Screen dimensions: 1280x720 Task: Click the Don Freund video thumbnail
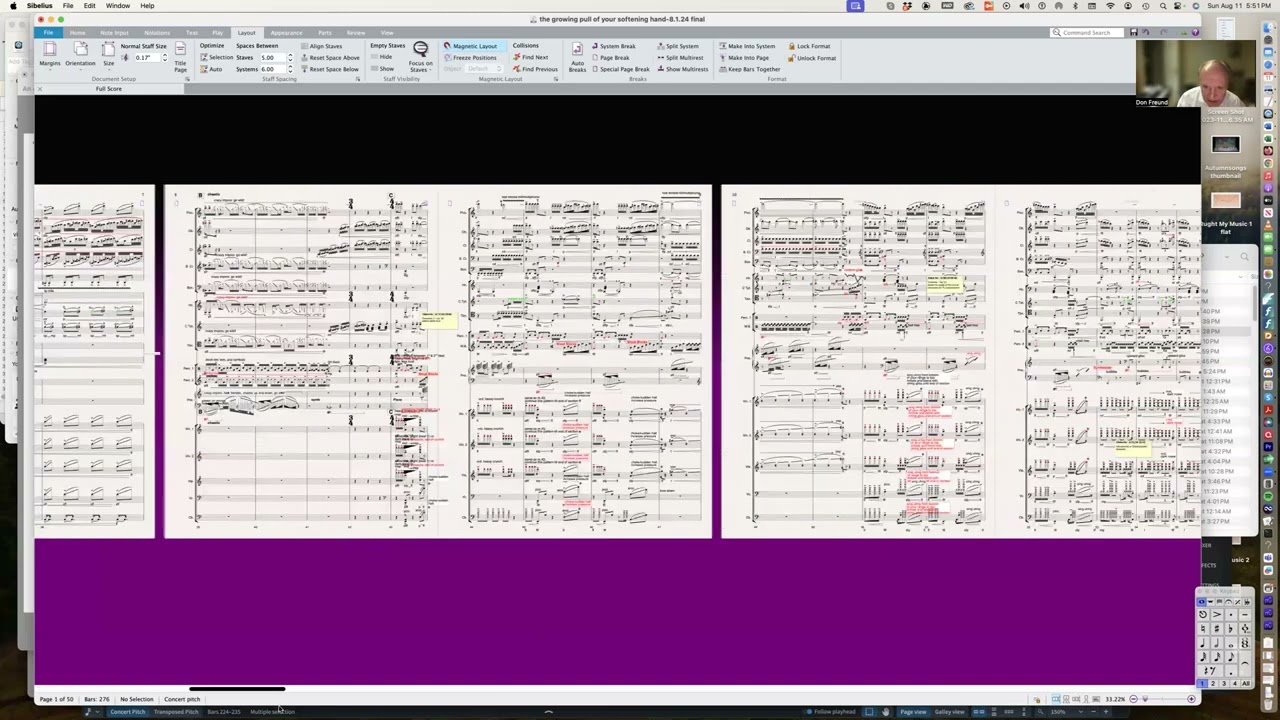[1196, 73]
